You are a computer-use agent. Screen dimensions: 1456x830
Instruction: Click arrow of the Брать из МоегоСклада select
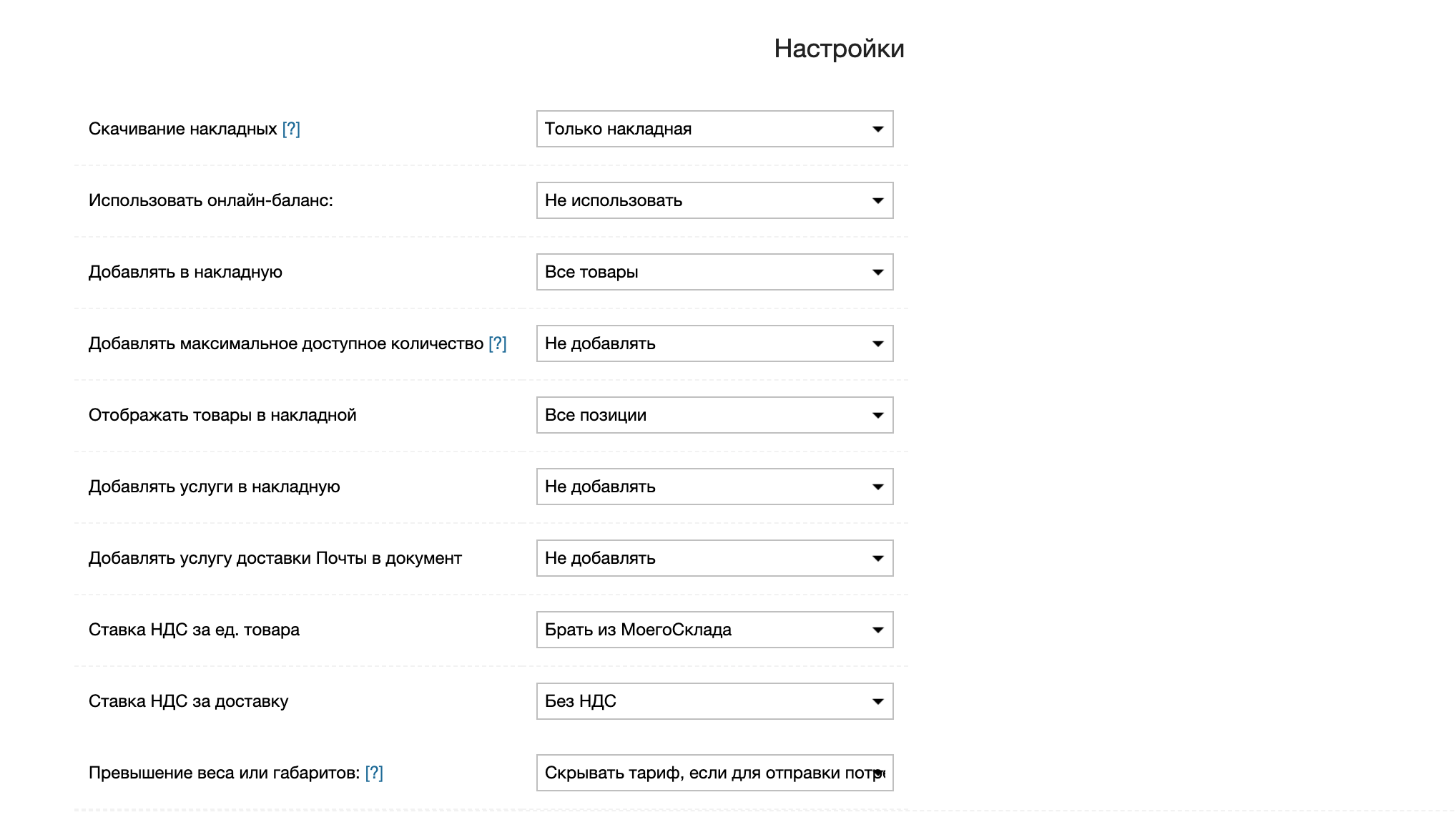[877, 630]
